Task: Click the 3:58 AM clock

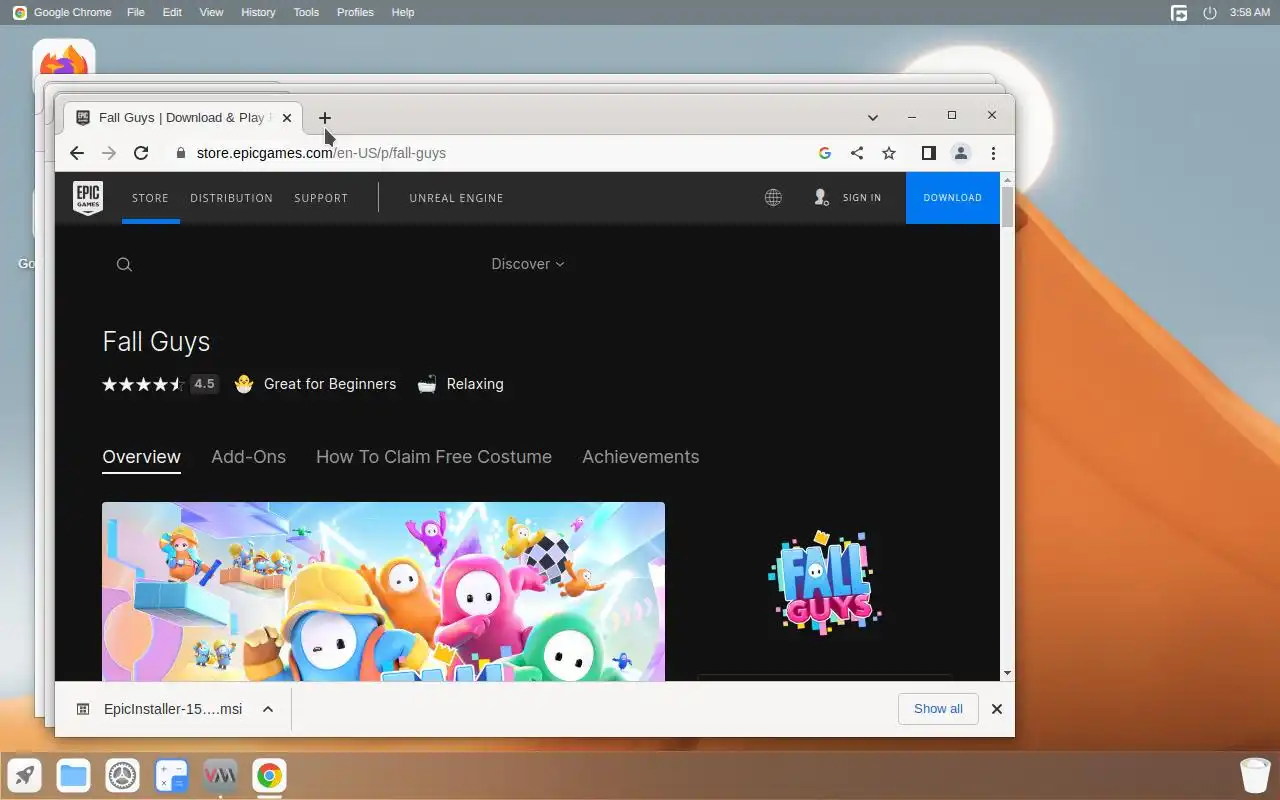Action: tap(1250, 13)
